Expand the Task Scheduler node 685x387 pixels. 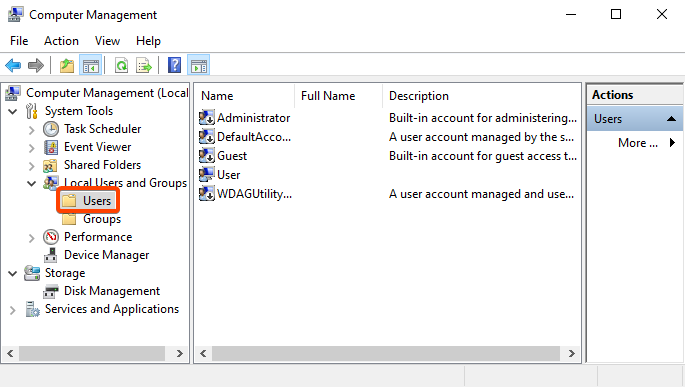[31, 130]
